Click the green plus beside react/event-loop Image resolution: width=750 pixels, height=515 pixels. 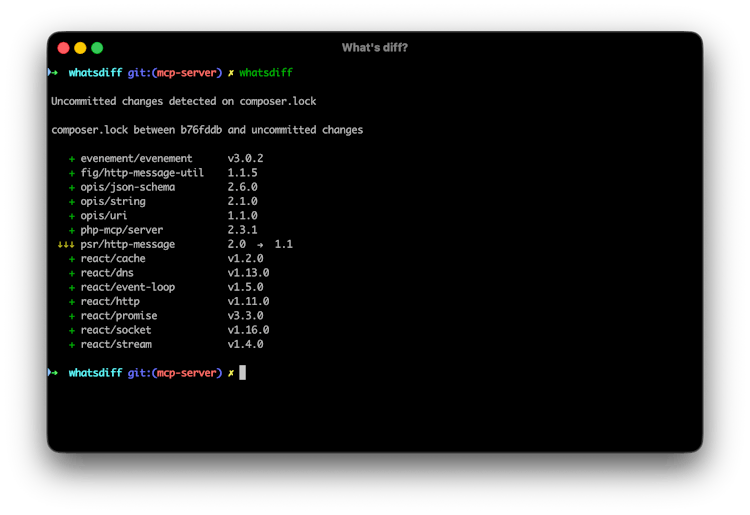pos(72,287)
